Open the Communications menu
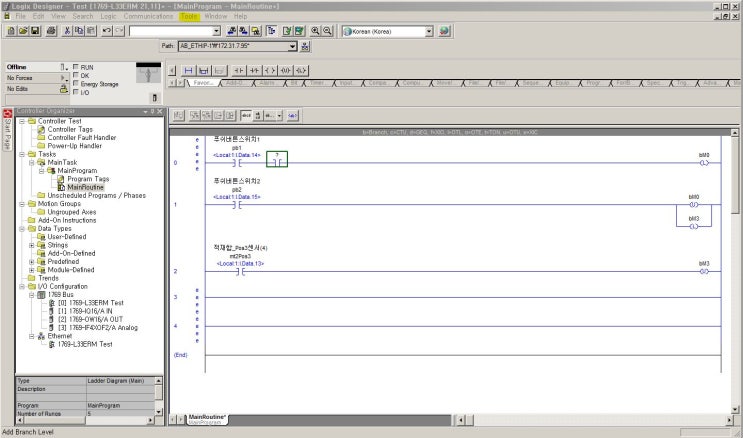The height and width of the screenshot is (438, 743). click(x=149, y=17)
